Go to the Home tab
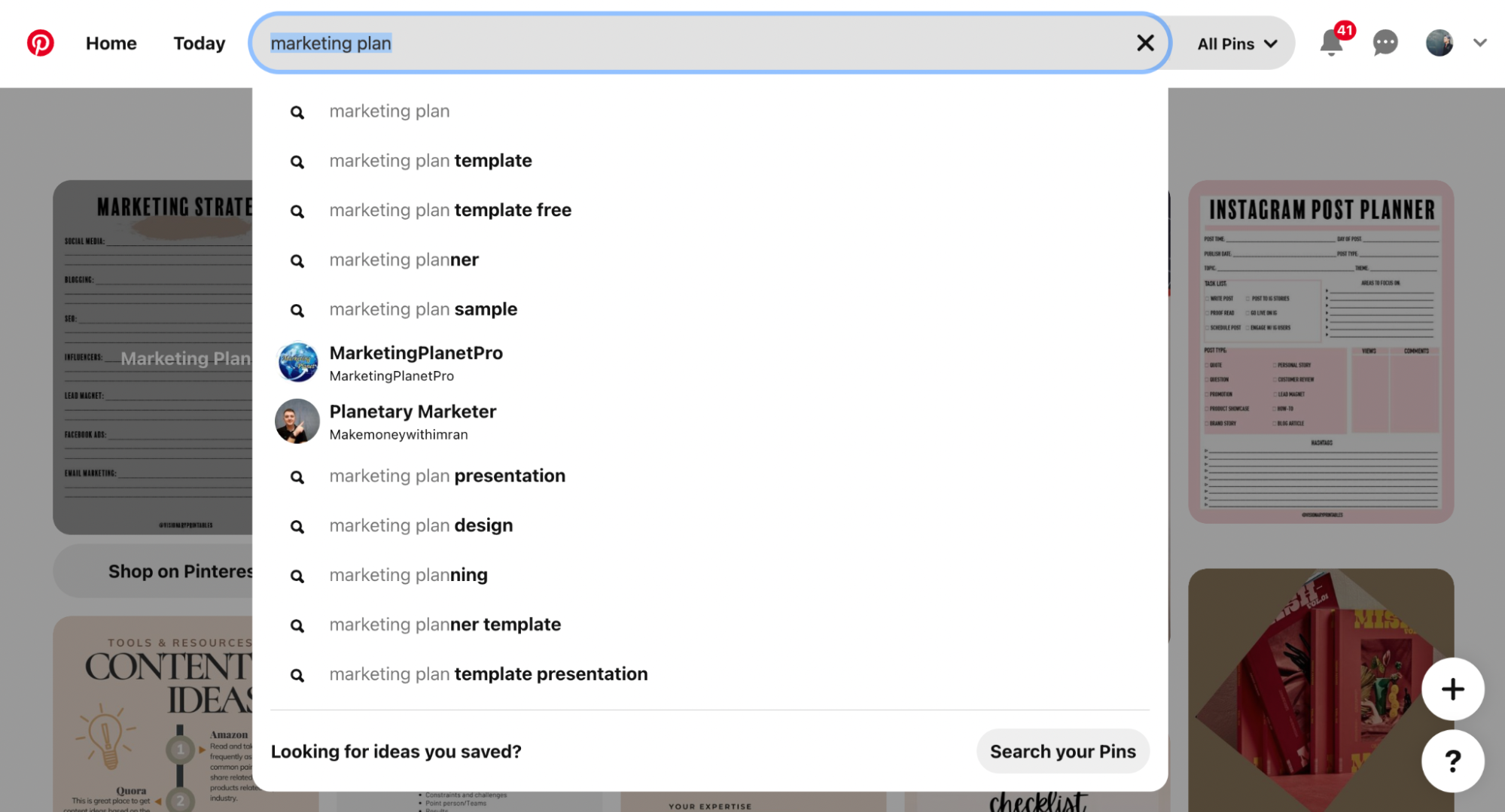Screen dimensions: 1505x812 point(111,44)
